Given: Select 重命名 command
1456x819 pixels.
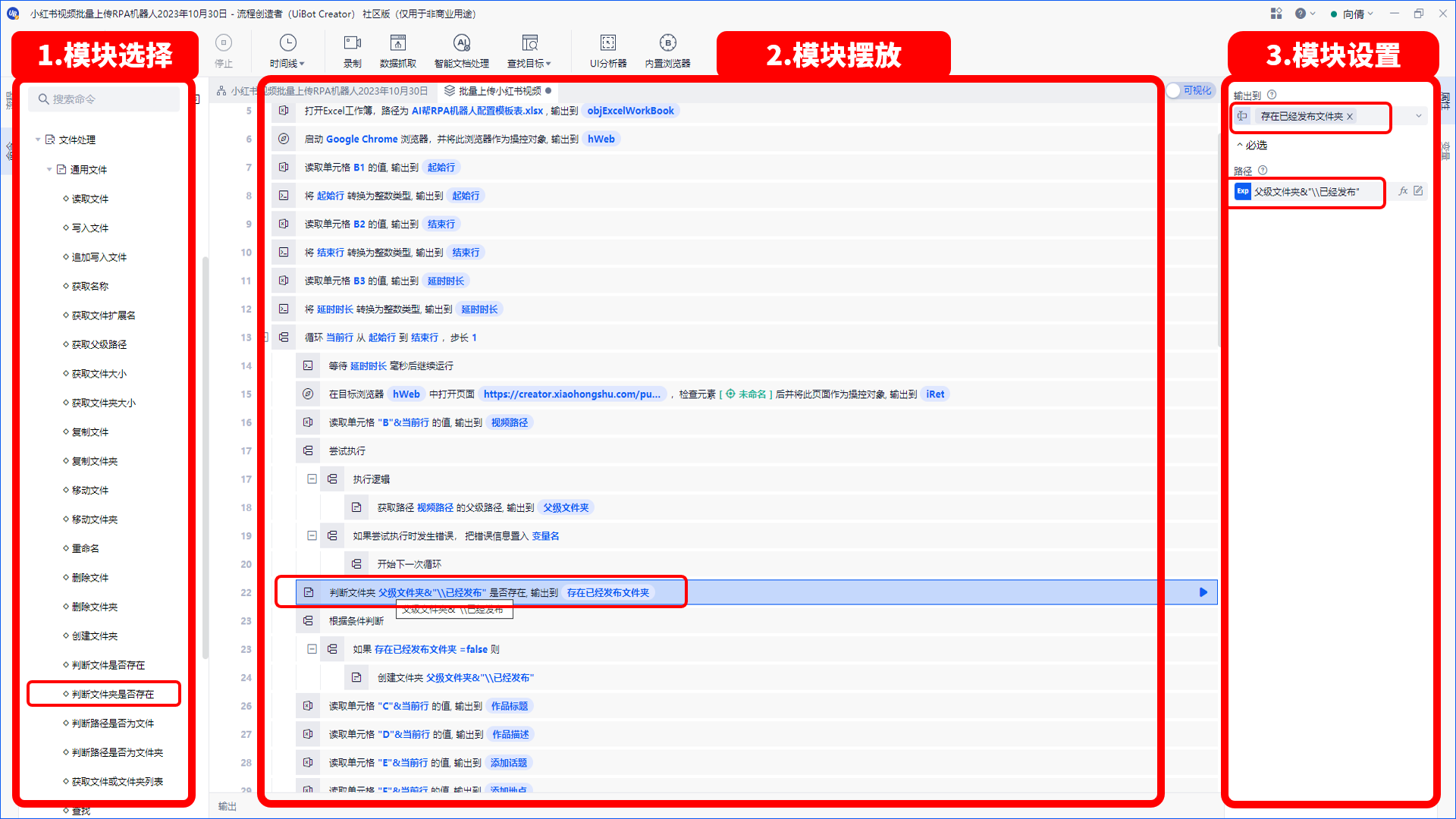Looking at the screenshot, I should coord(85,548).
